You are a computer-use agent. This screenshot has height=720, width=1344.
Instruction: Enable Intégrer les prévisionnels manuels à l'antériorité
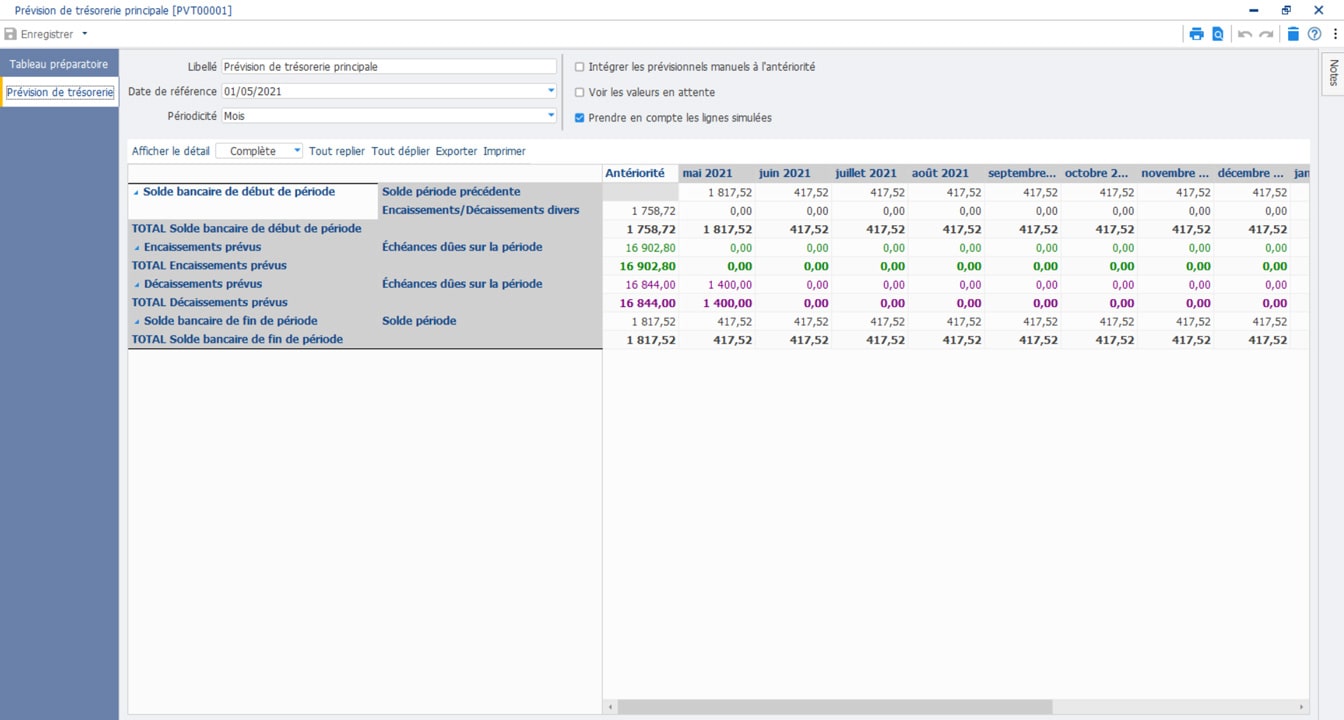[580, 67]
